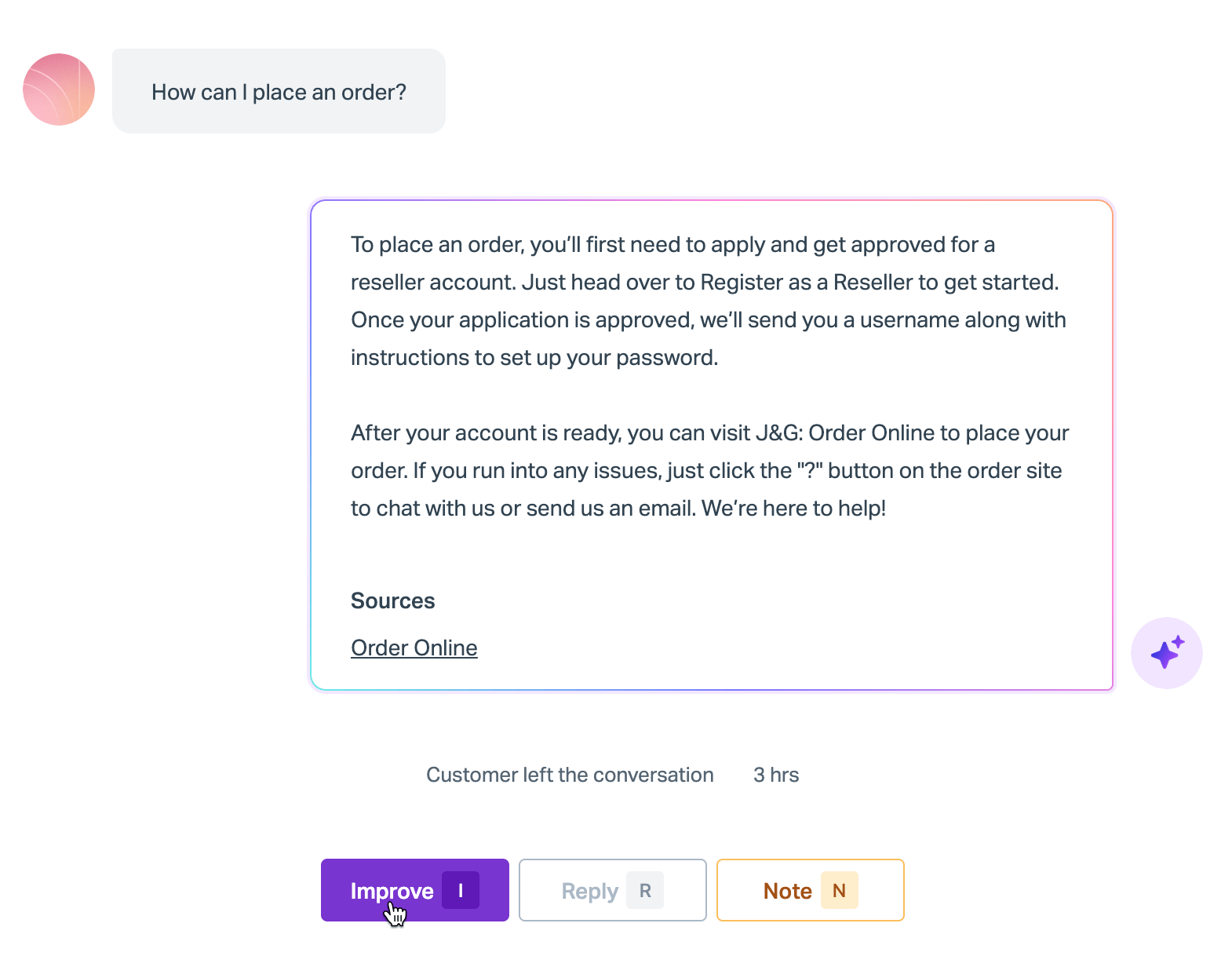
Task: Click the 'N' shortcut badge on Note
Action: click(839, 891)
